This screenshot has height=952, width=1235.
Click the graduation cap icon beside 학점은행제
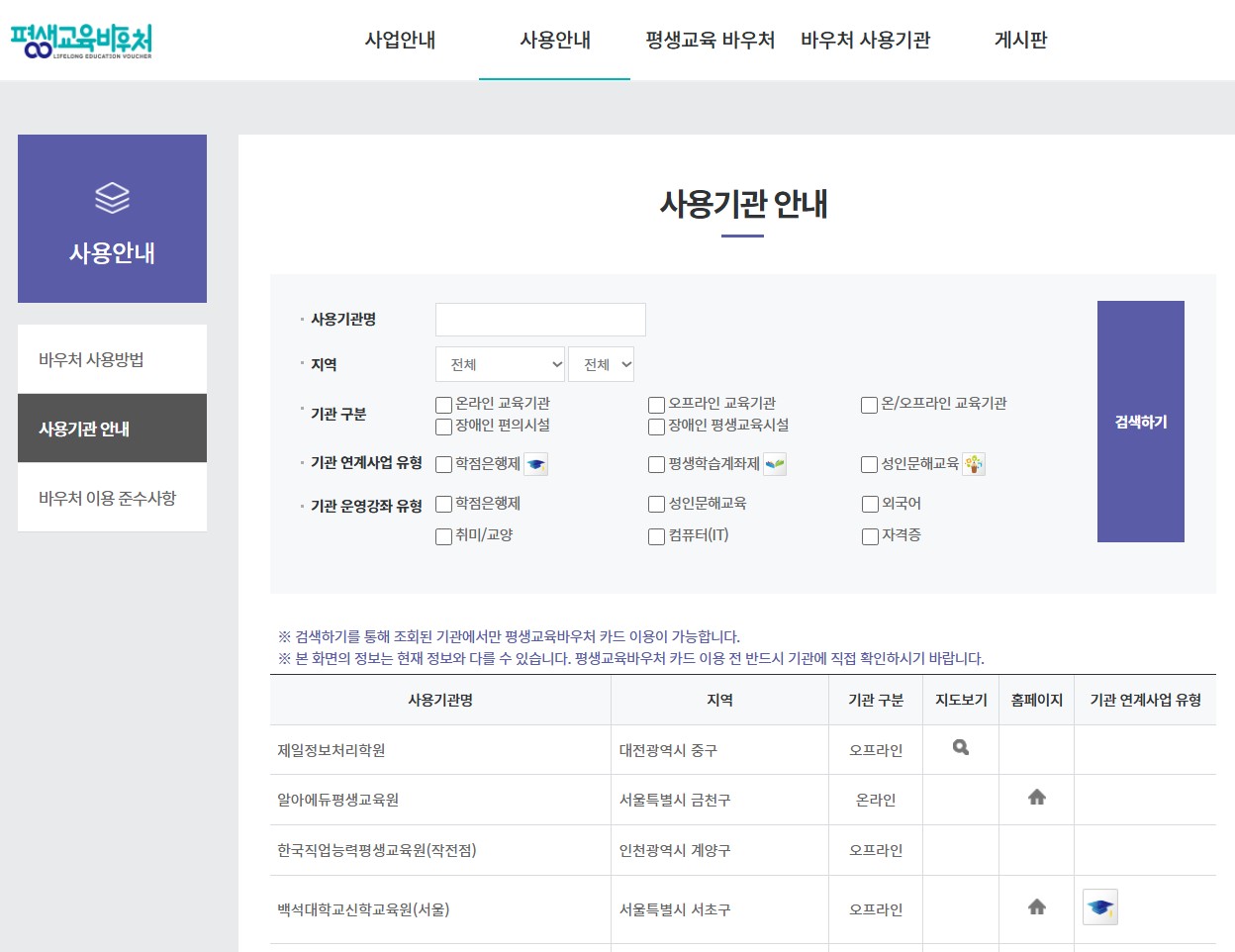(x=535, y=463)
